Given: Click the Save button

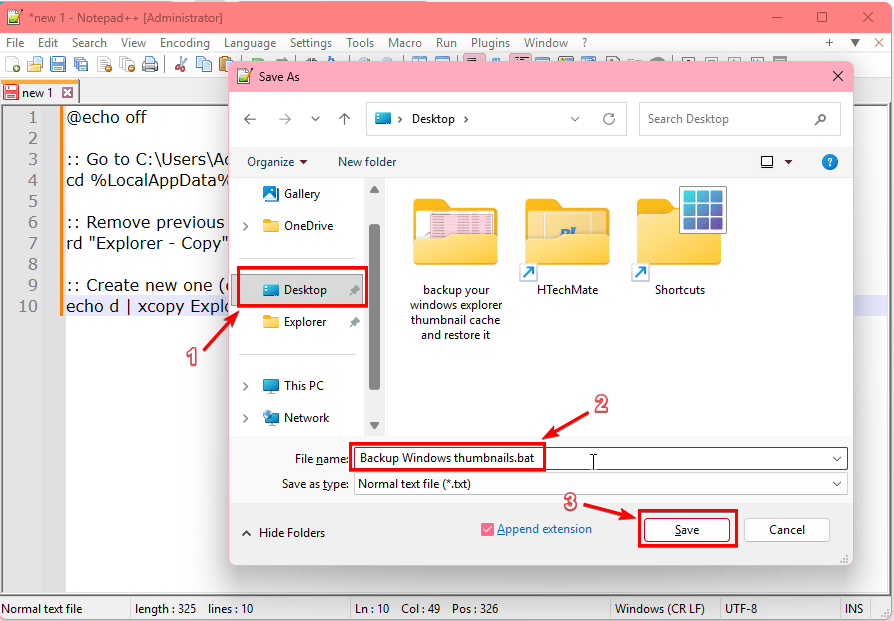Looking at the screenshot, I should [x=686, y=530].
